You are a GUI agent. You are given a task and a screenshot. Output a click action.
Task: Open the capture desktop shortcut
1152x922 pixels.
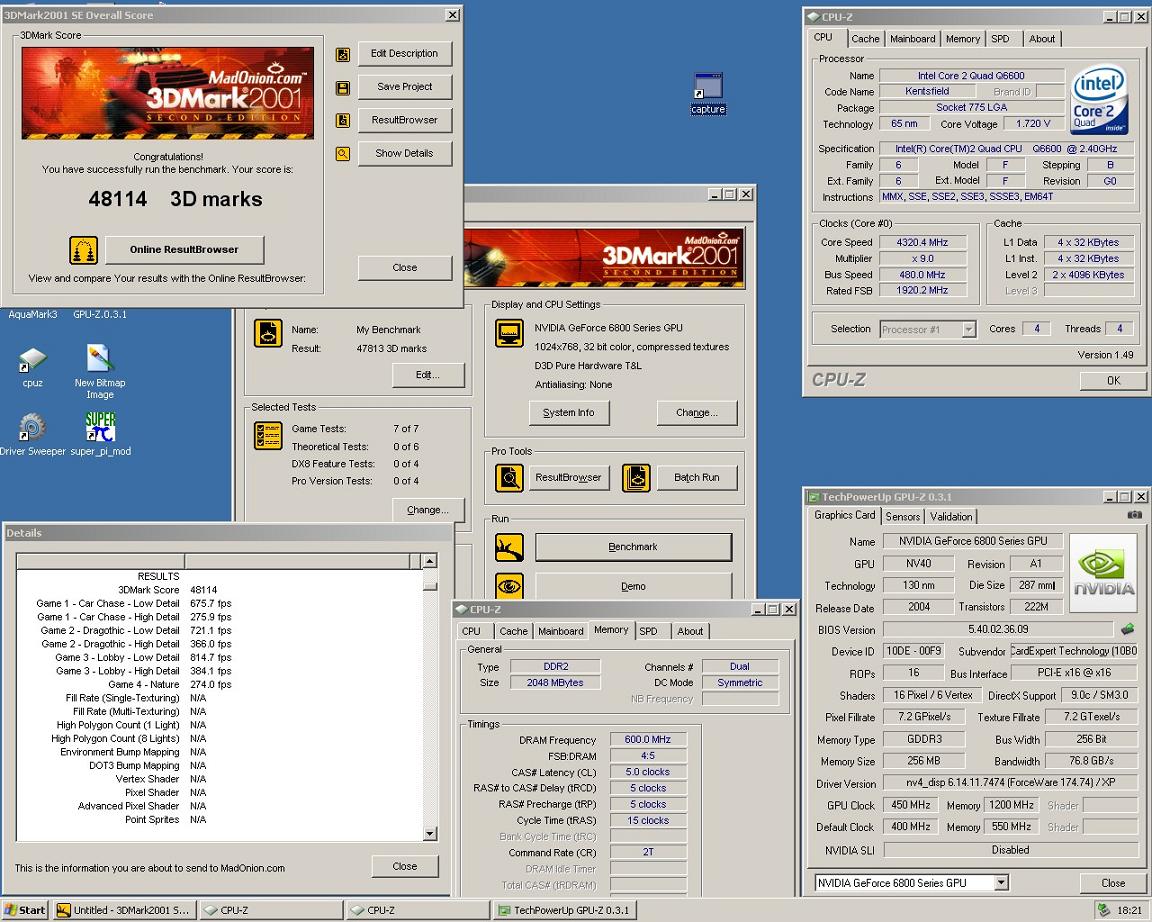point(708,94)
